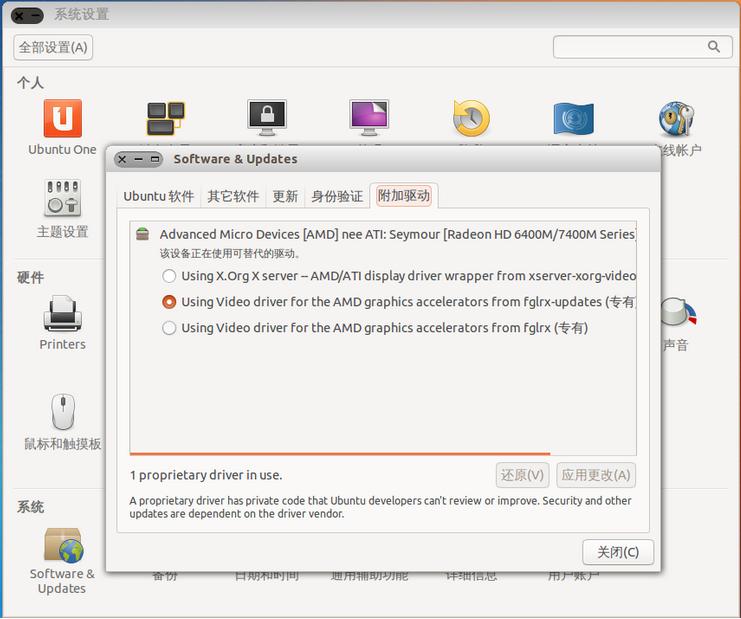Screen dimensions: 741x619
Task: Open the Software & Updates settings icon
Action: coord(63,545)
